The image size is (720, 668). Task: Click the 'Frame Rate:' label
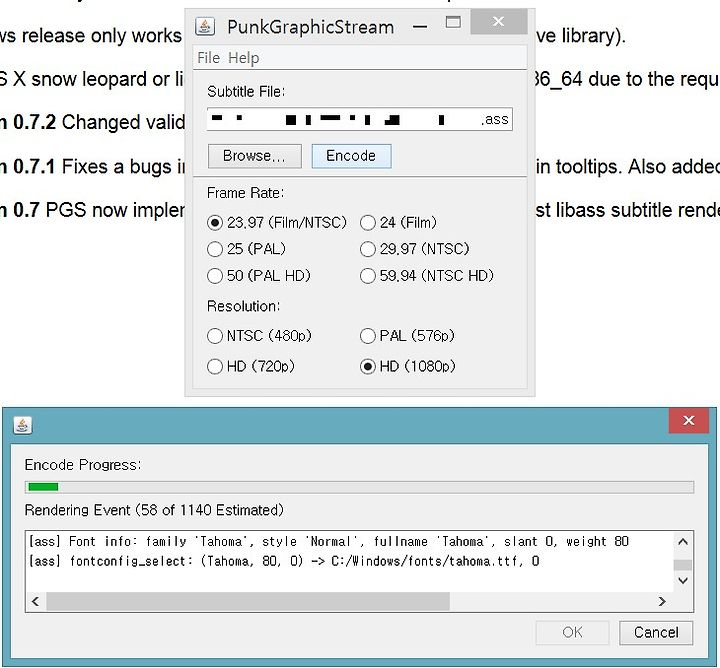246,193
